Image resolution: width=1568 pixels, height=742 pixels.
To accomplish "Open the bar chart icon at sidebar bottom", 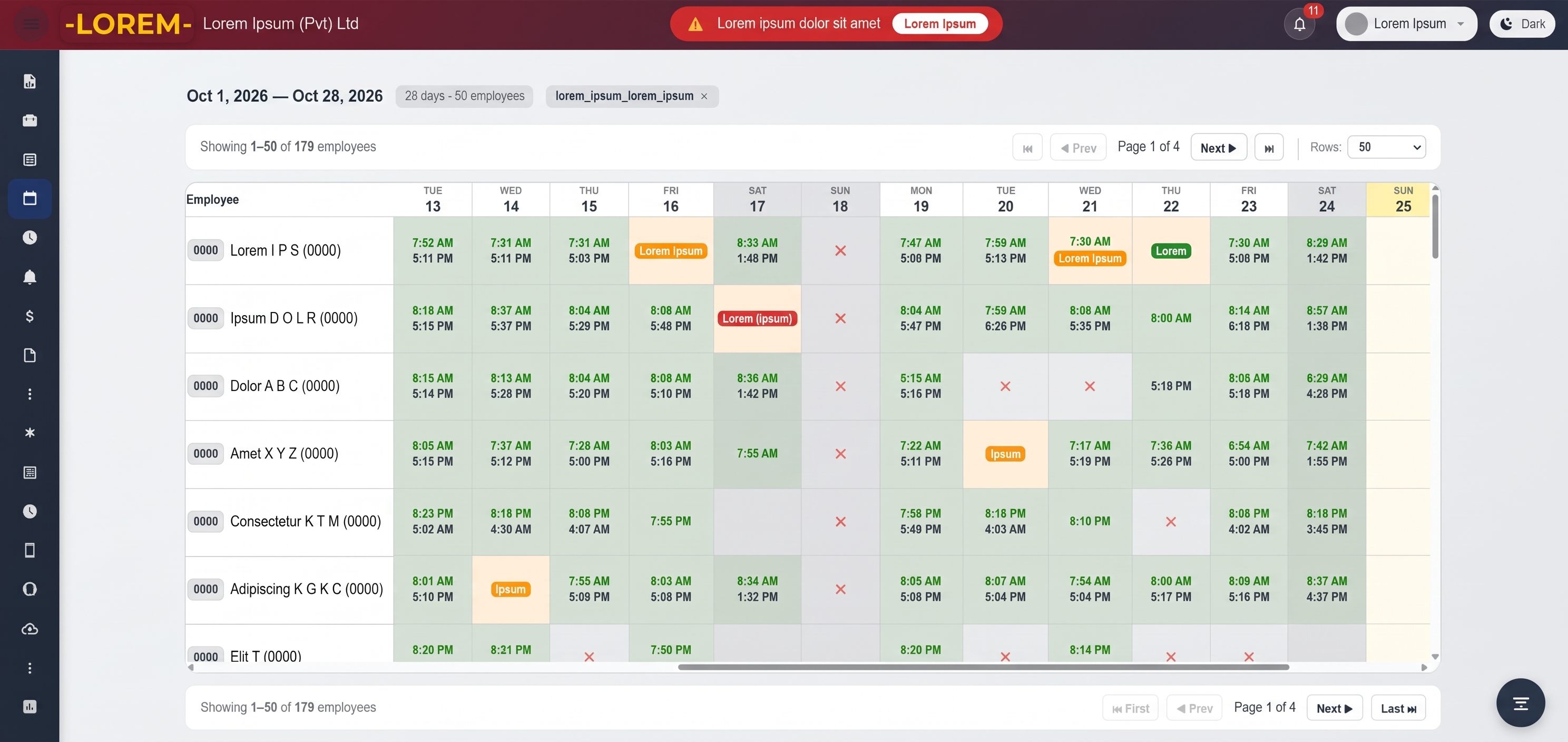I will tap(29, 707).
